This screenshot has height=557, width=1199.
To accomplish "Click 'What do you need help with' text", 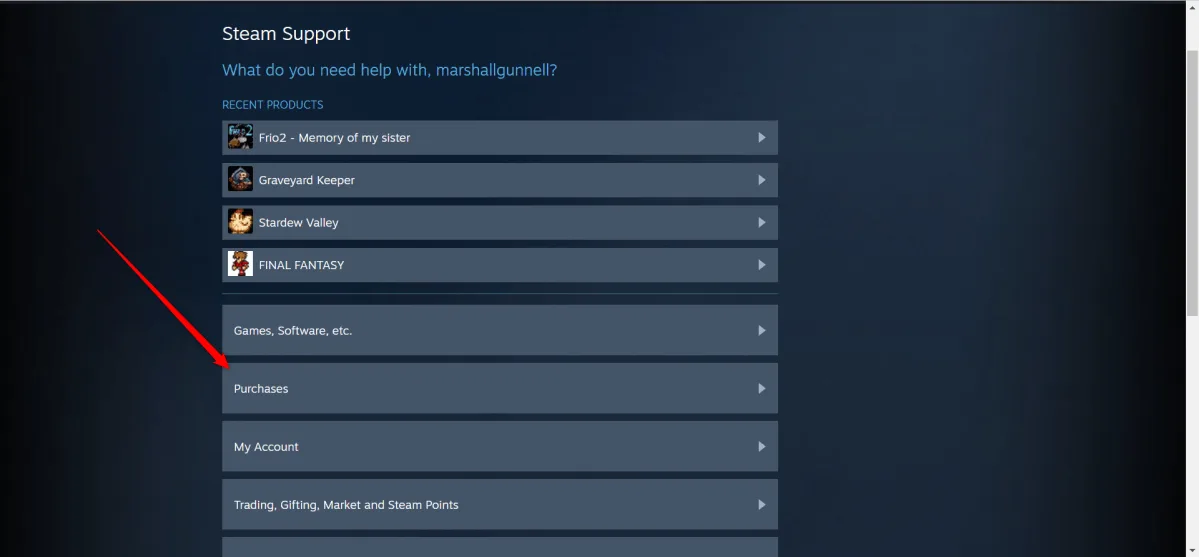I will coord(389,70).
